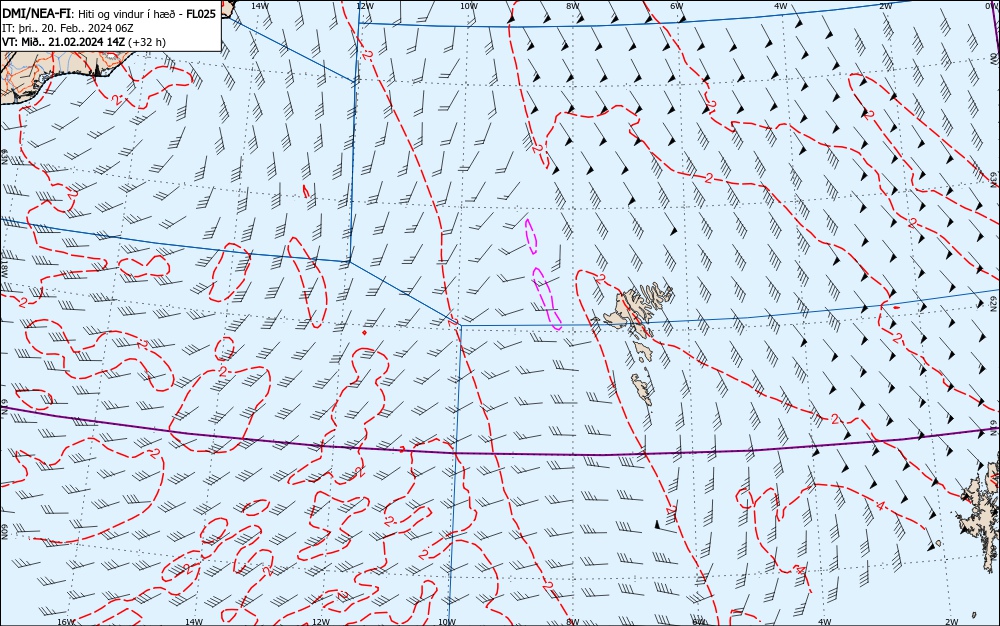
Task: Click the 63N latitude label on the right edge
Action: tap(994, 178)
